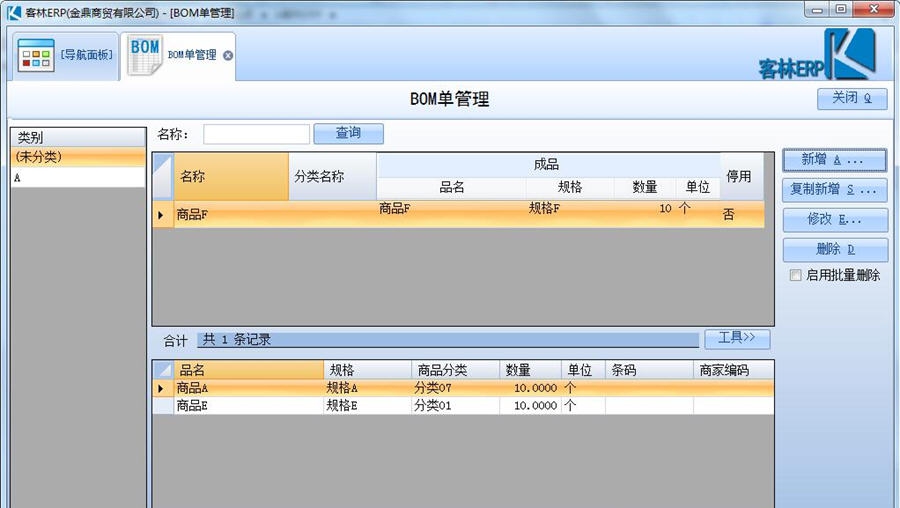Image resolution: width=900 pixels, height=508 pixels.
Task: Click the 商家编码 column header
Action: pos(733,370)
